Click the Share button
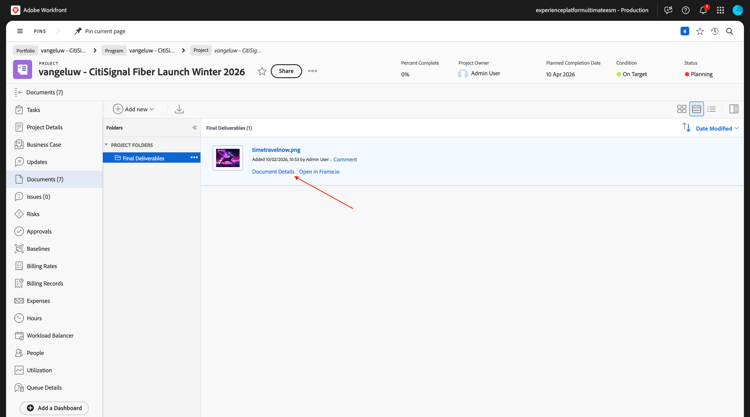 click(x=286, y=71)
